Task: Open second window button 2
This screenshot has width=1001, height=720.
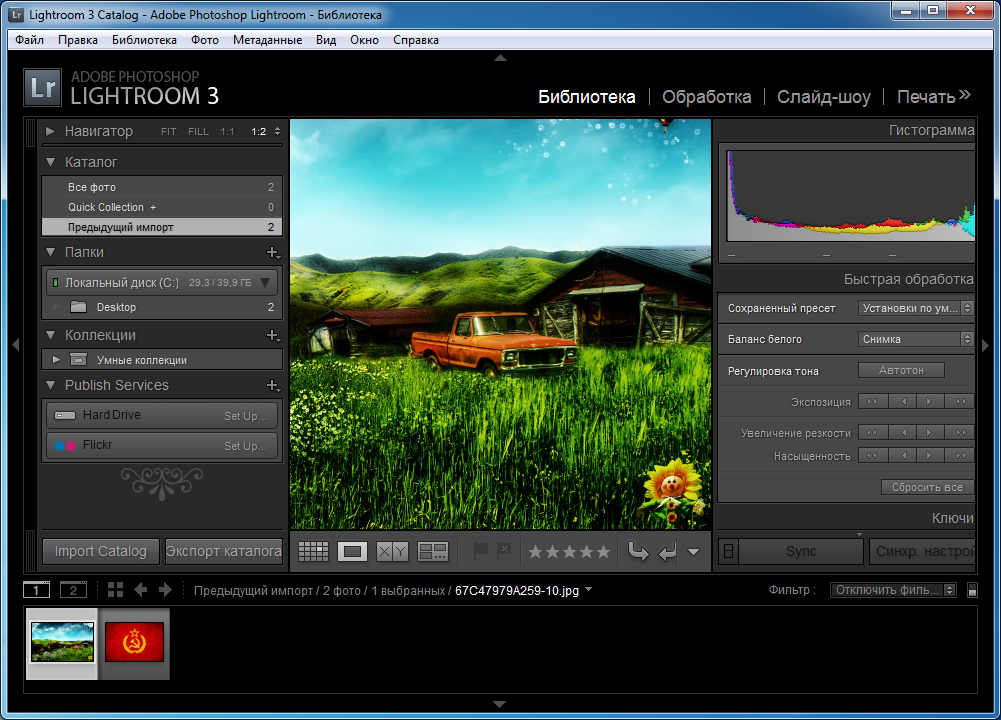Action: (x=73, y=590)
